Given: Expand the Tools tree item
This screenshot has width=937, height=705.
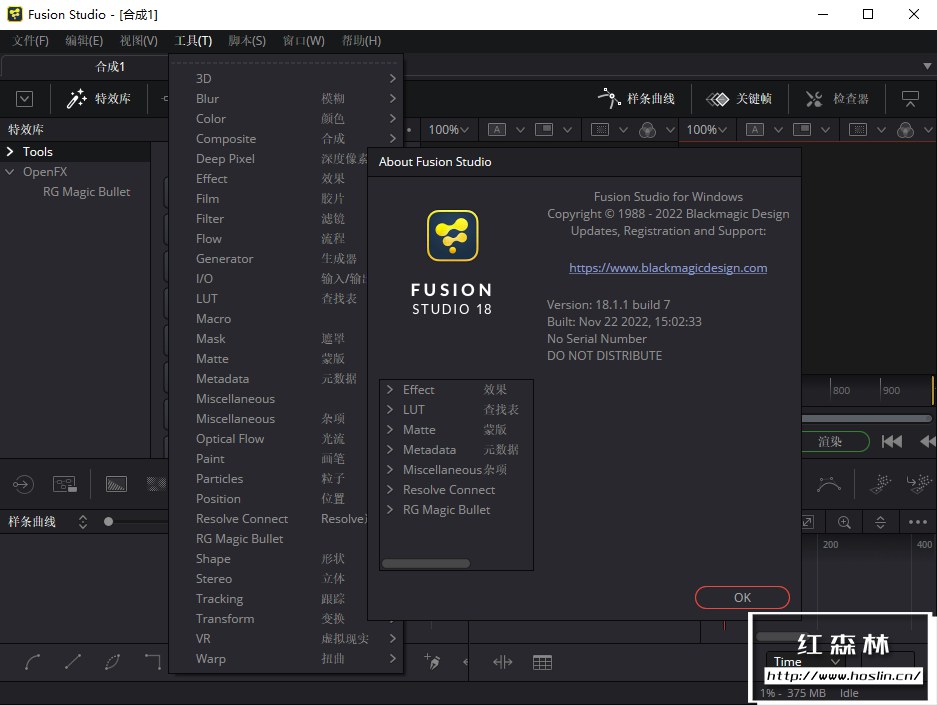Looking at the screenshot, I should pos(10,152).
